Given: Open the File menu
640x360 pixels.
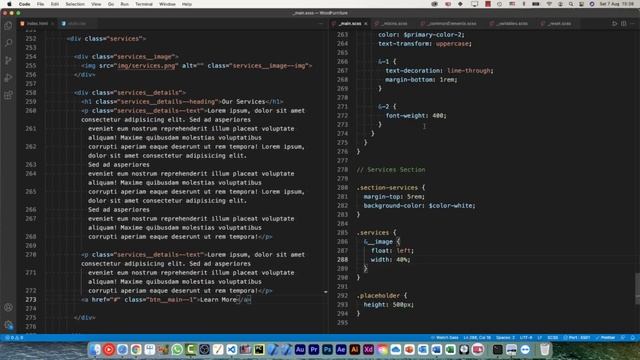Looking at the screenshot, I should click(x=40, y=4).
